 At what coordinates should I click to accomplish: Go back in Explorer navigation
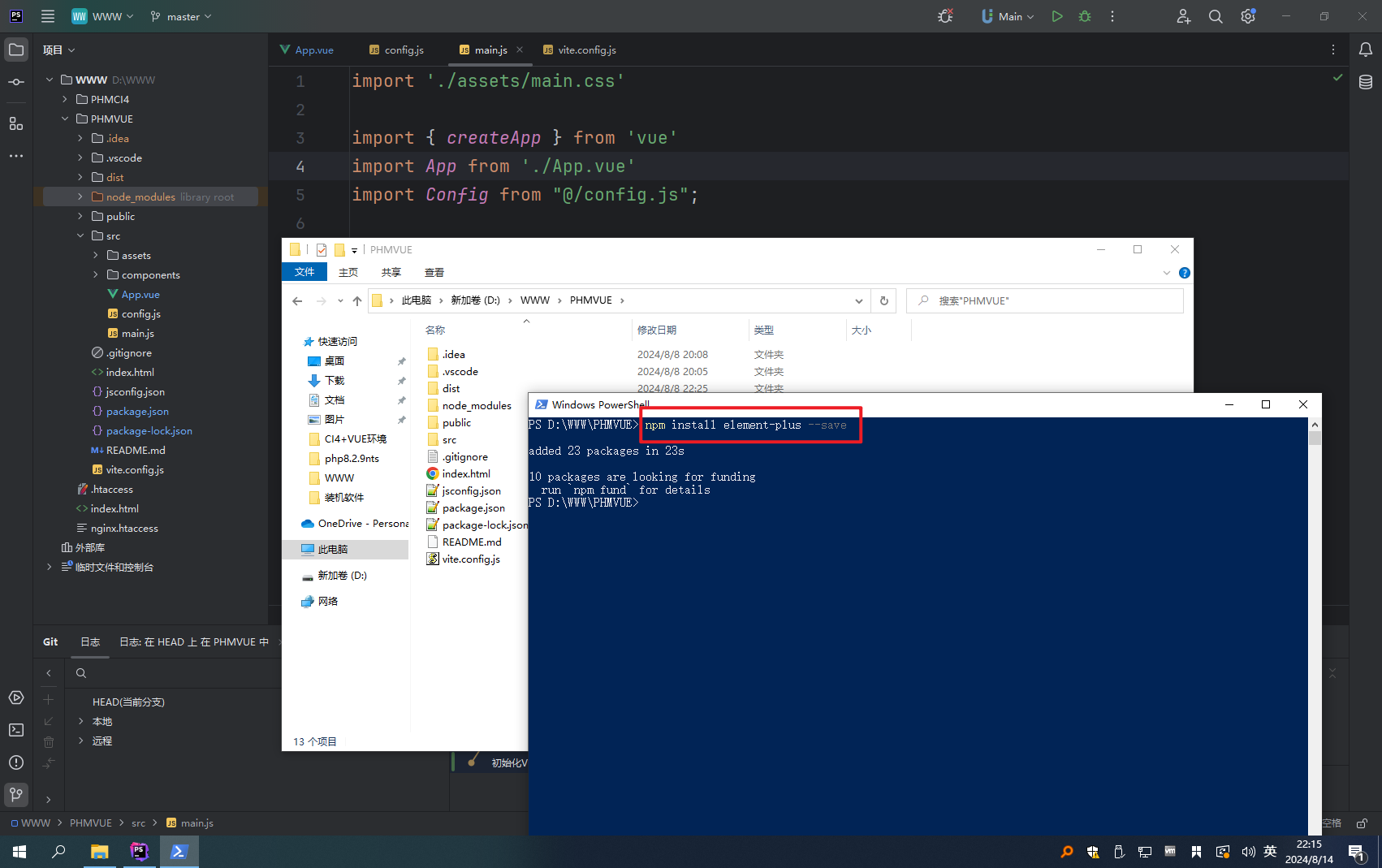[297, 300]
